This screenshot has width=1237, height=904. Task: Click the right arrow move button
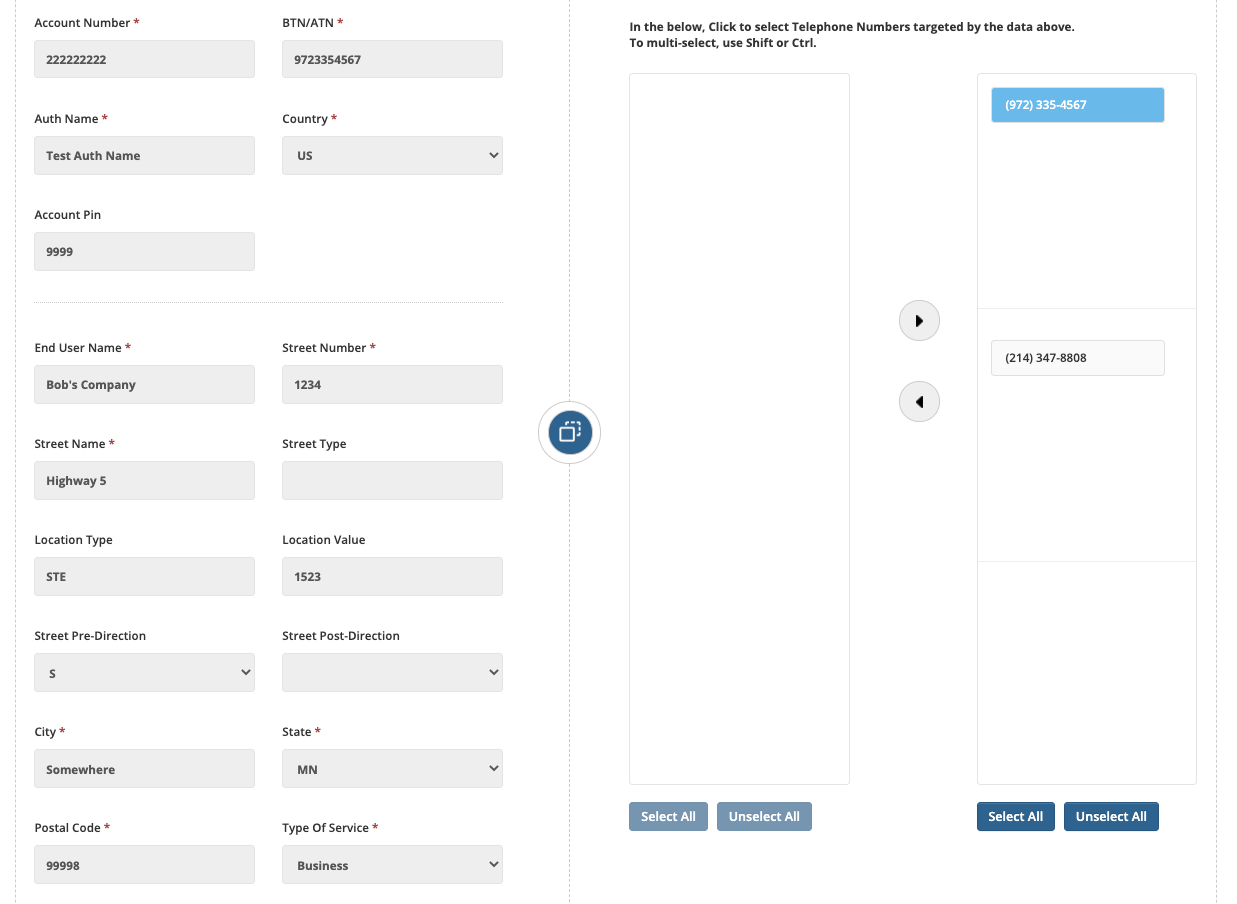[919, 321]
